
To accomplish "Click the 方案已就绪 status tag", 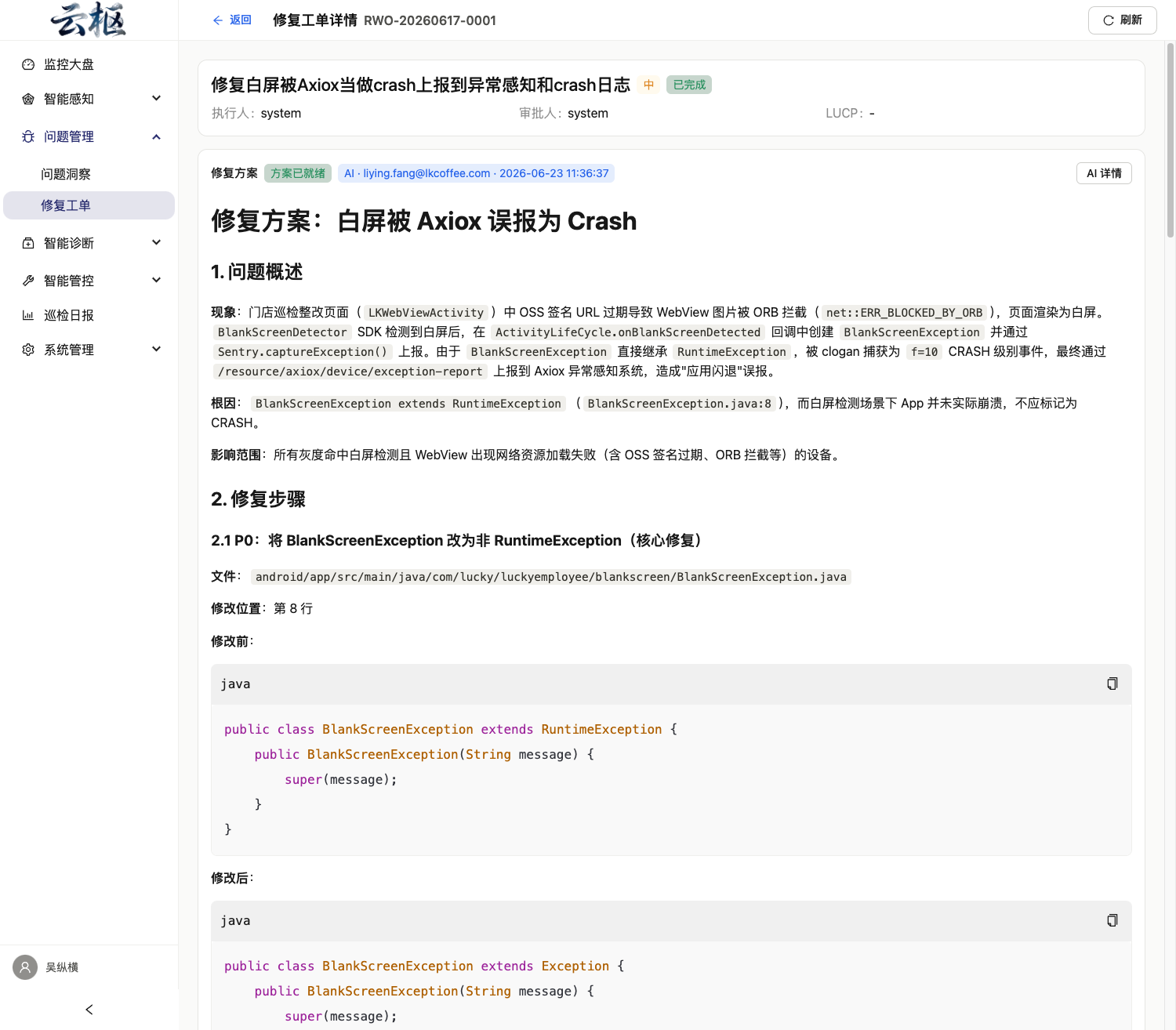I will (298, 173).
